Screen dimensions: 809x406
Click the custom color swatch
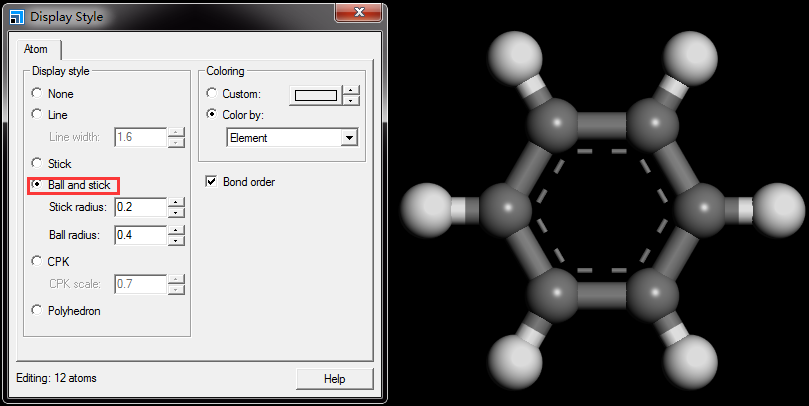[316, 95]
